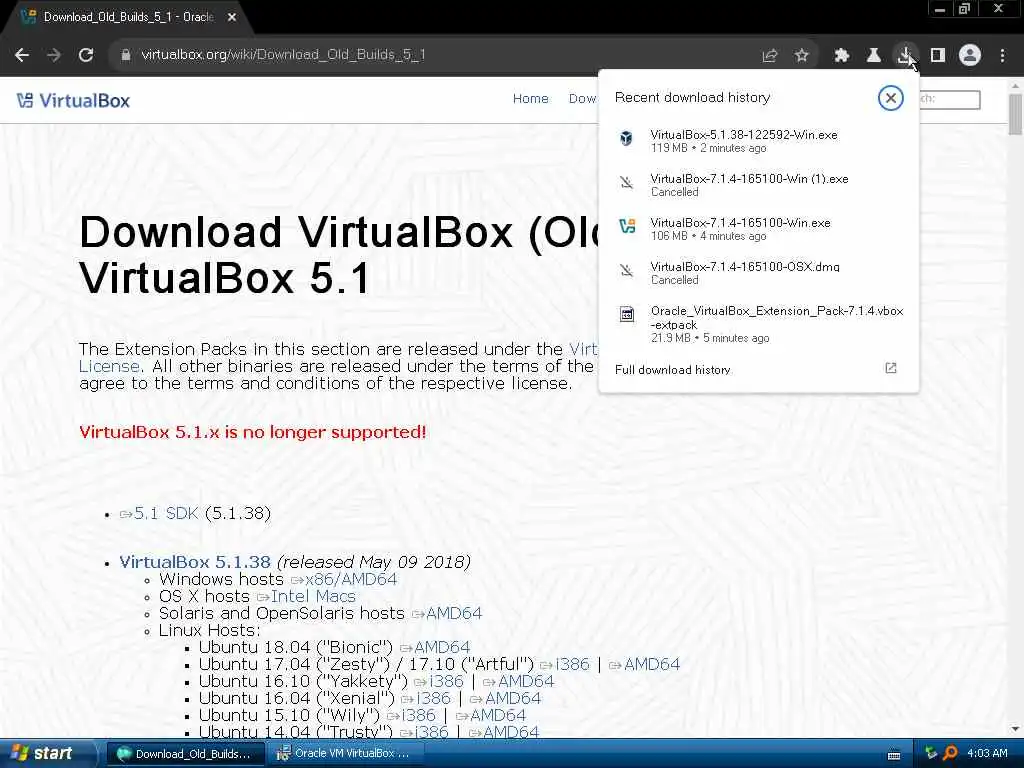Open Chrome three-dot menu
Viewport: 1024px width, 768px height.
pyautogui.click(x=1002, y=56)
